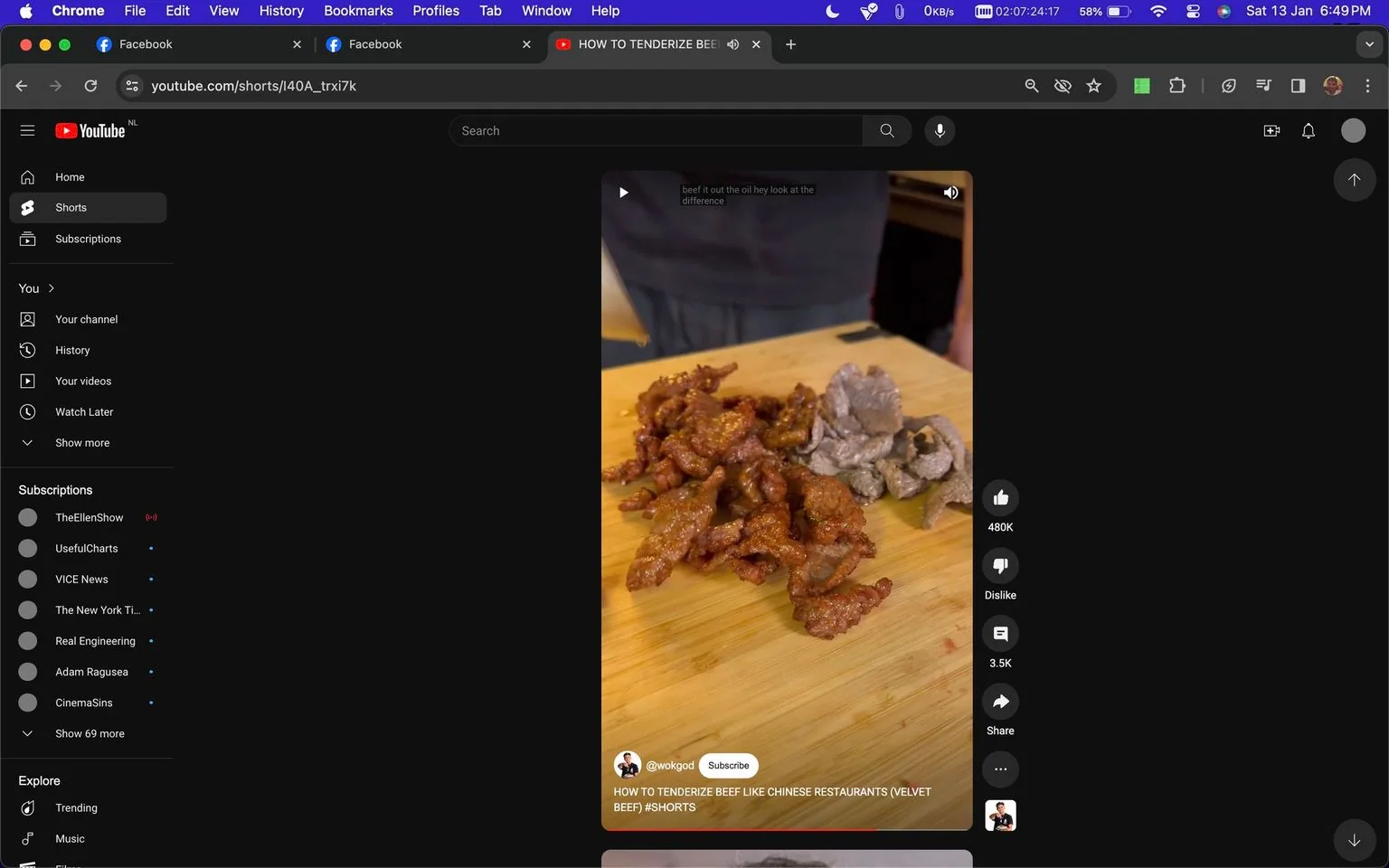Open Adam Ragusea subscription

tap(88, 672)
